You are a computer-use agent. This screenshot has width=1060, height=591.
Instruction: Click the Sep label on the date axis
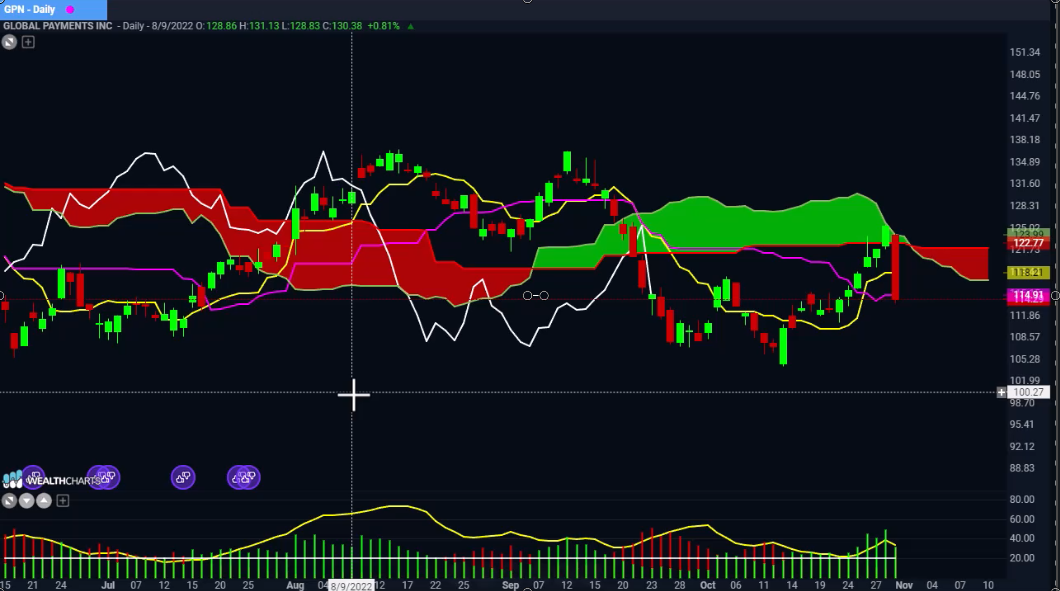tap(510, 585)
